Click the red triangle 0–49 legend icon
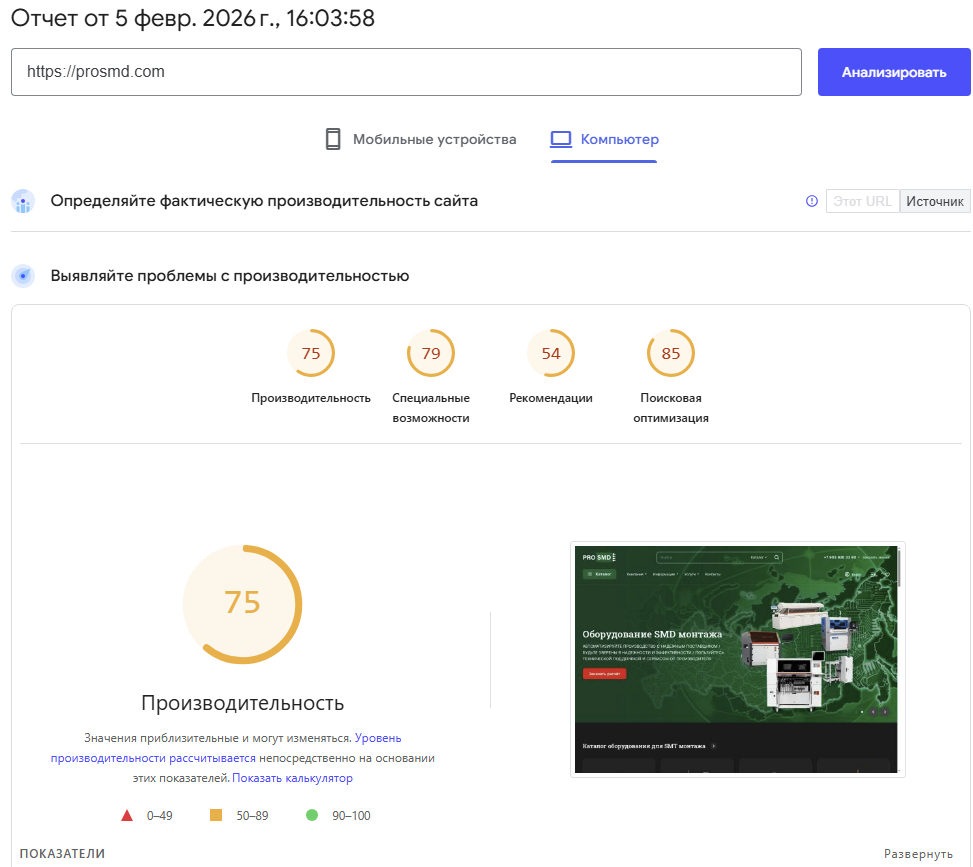Screen dimensions: 973x867 tap(127, 815)
